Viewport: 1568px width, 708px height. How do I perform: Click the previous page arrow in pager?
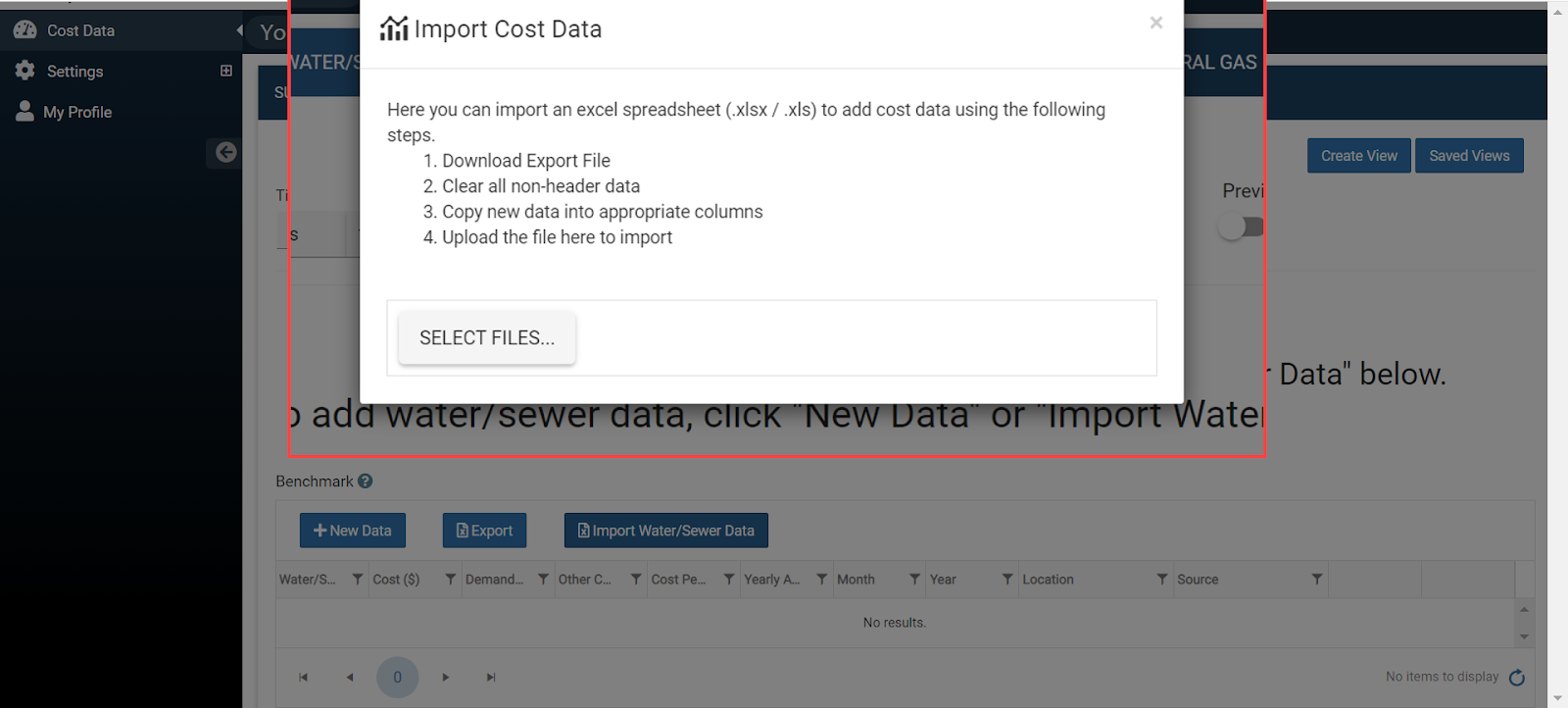click(350, 678)
